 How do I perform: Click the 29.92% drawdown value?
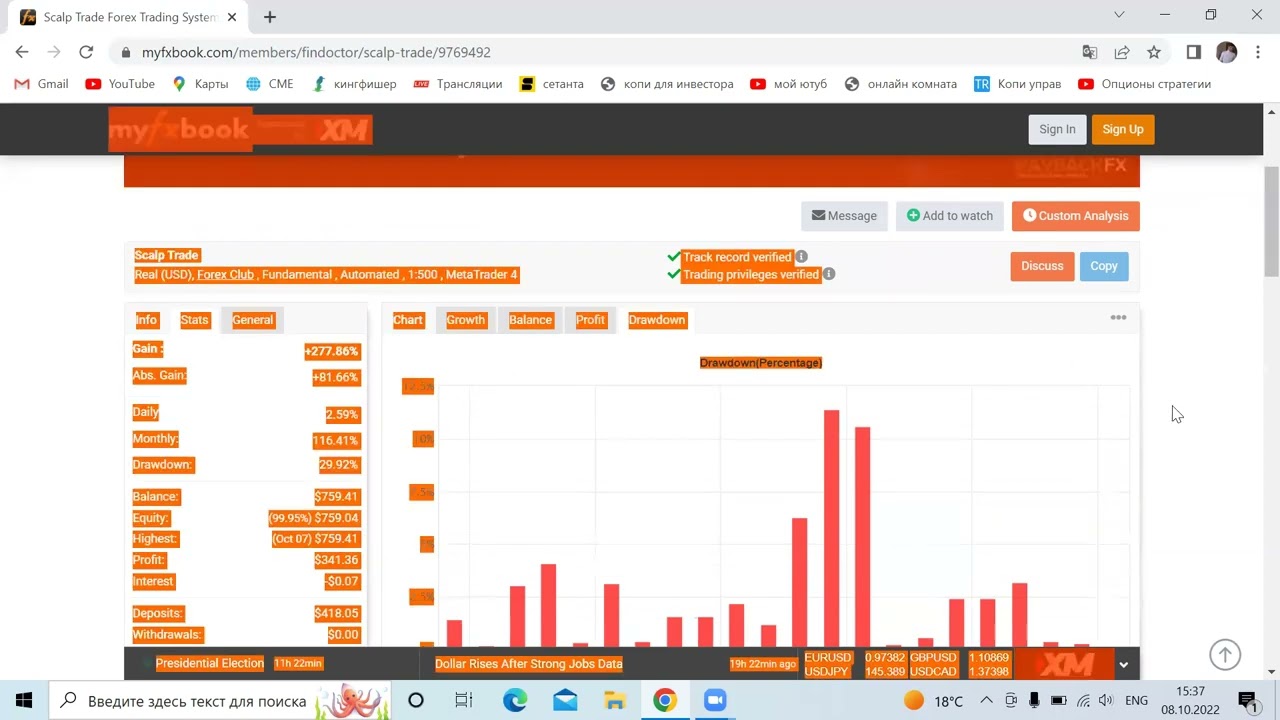[x=340, y=465]
